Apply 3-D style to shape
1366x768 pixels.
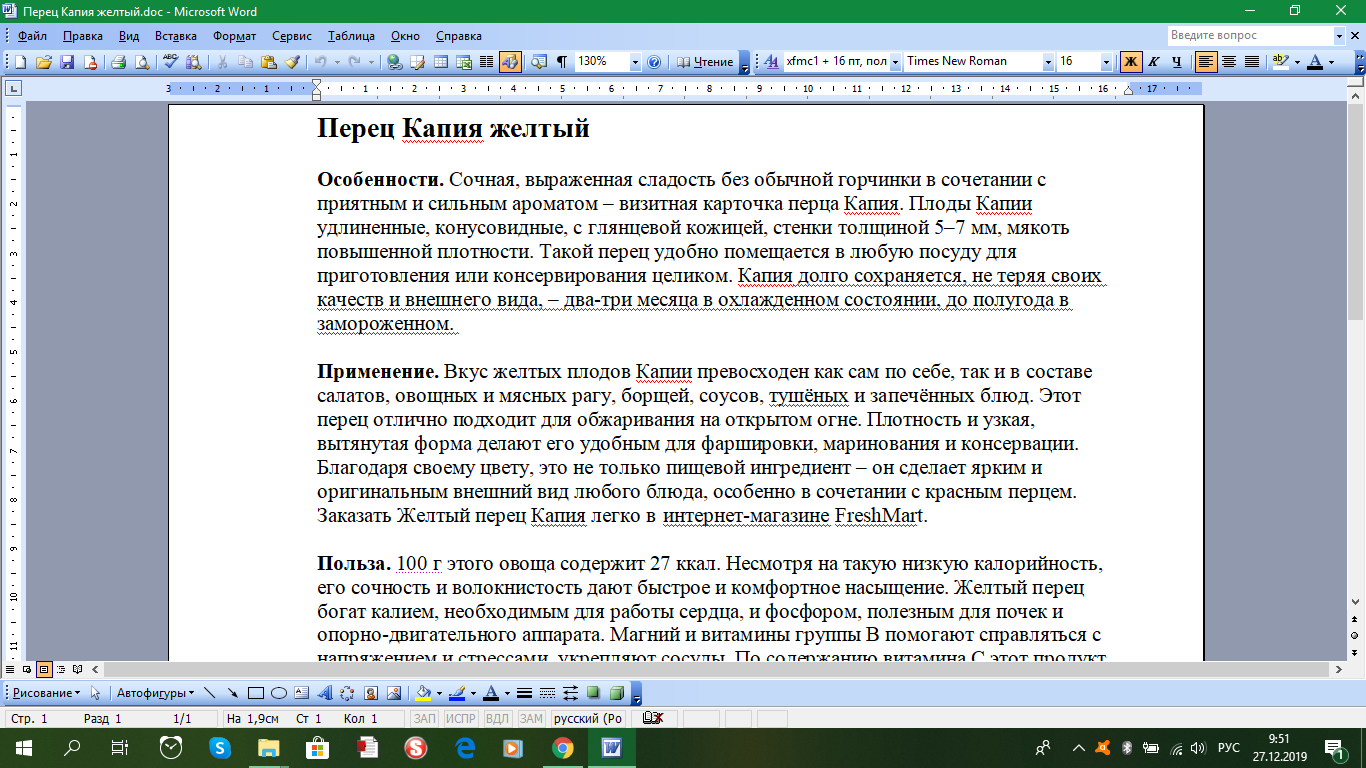click(x=616, y=692)
